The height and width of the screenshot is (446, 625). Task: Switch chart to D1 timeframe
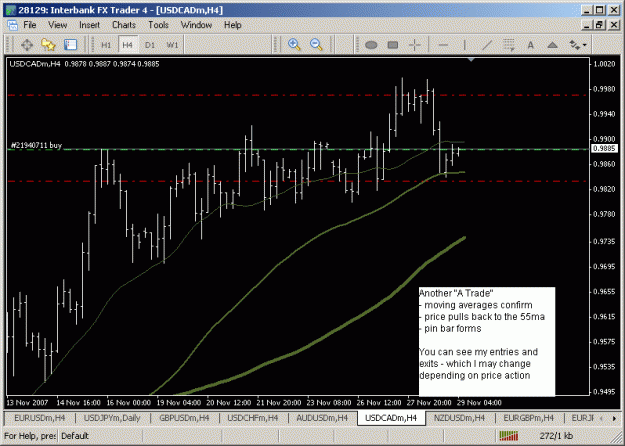click(150, 45)
